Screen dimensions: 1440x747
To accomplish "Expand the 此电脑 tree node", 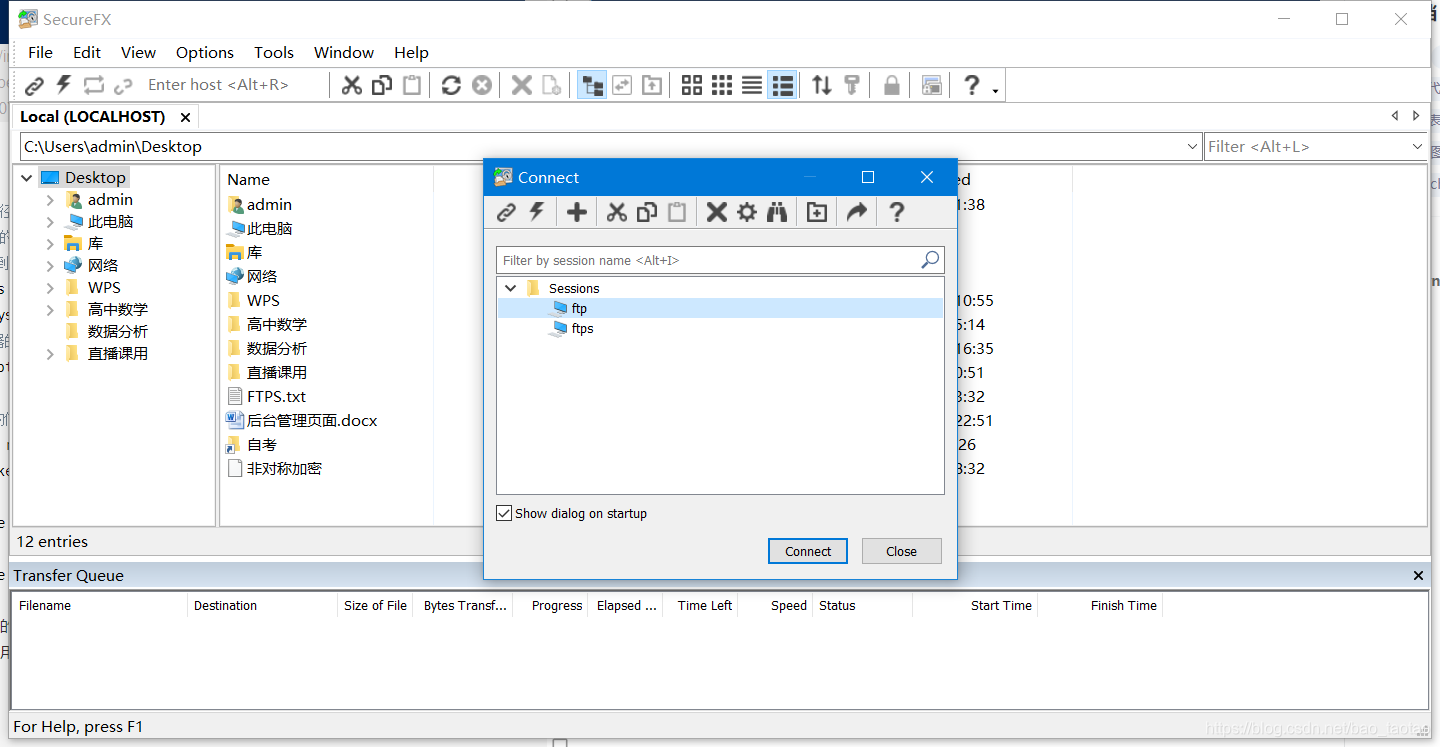I will [50, 222].
